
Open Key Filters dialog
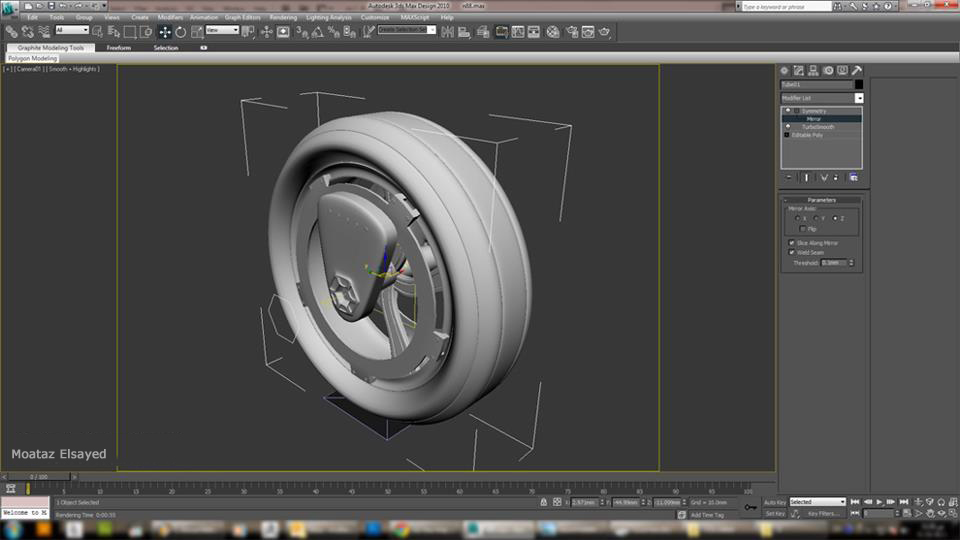(x=823, y=514)
